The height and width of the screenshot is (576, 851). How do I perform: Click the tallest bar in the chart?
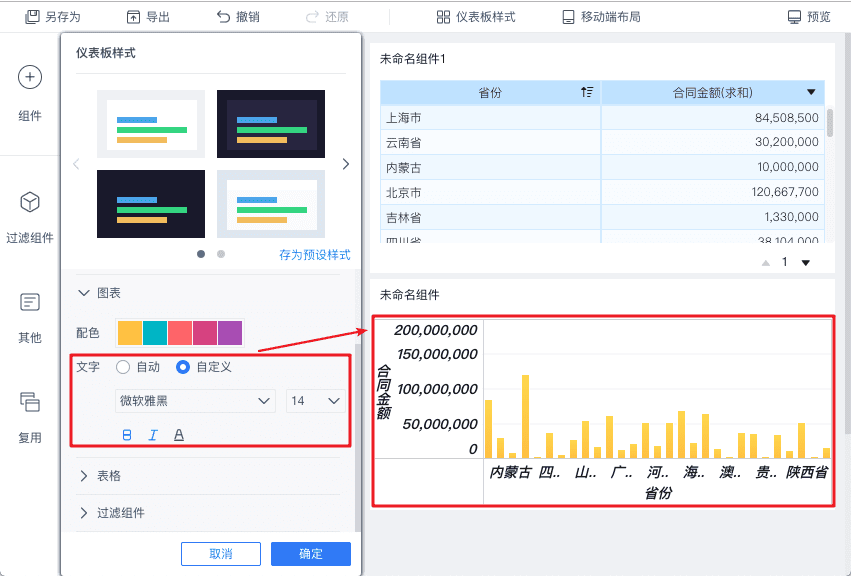coord(525,416)
